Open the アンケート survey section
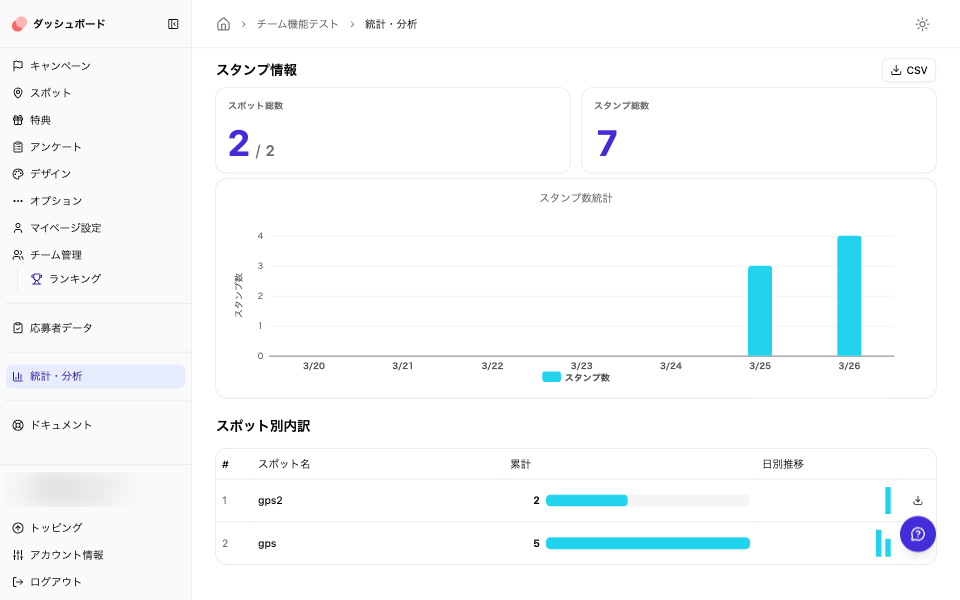 [x=55, y=146]
